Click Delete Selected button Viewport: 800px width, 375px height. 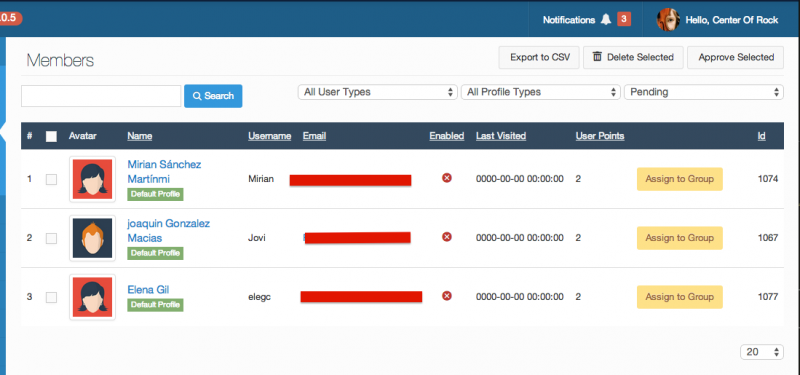(633, 57)
